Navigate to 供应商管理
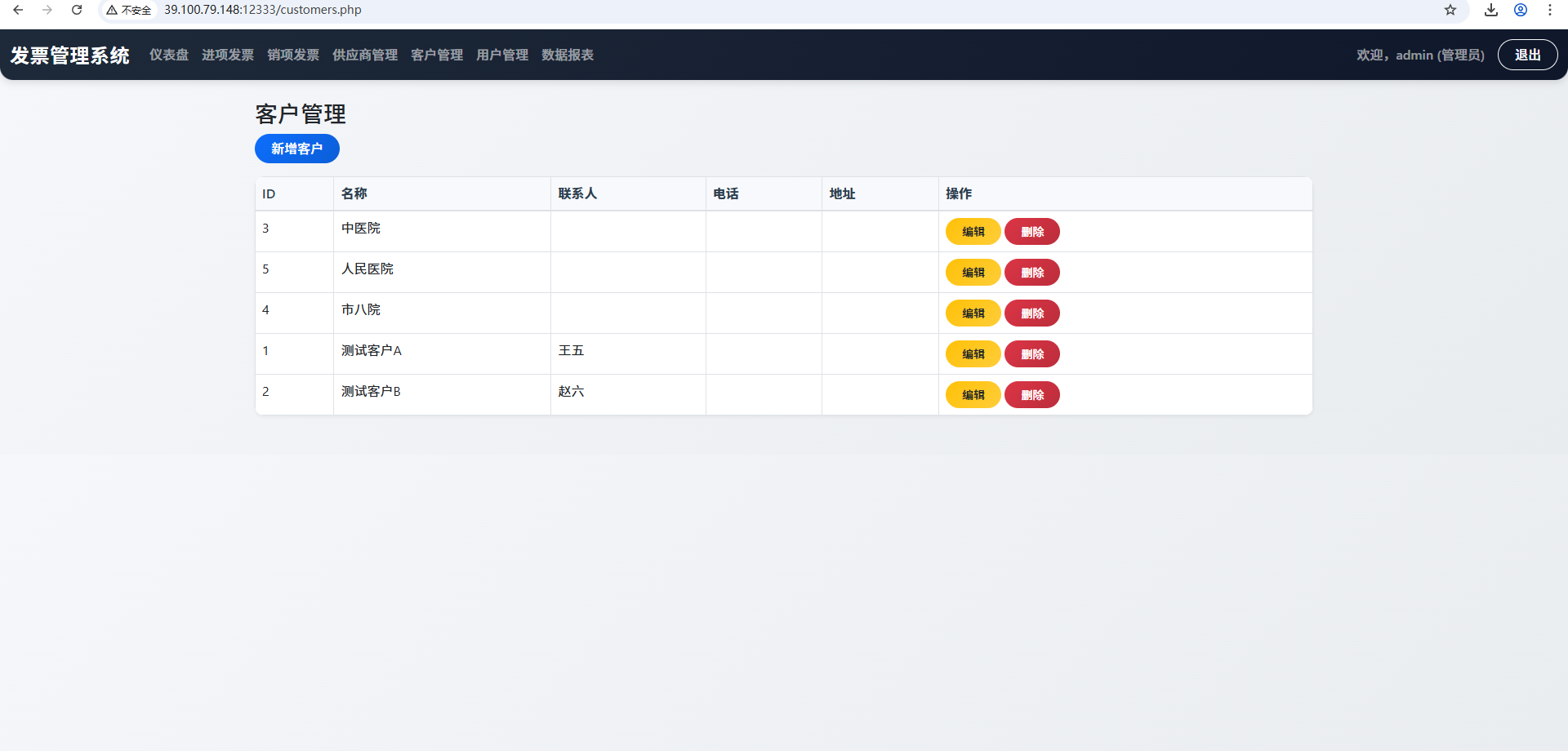The width and height of the screenshot is (1568, 751). [x=365, y=55]
